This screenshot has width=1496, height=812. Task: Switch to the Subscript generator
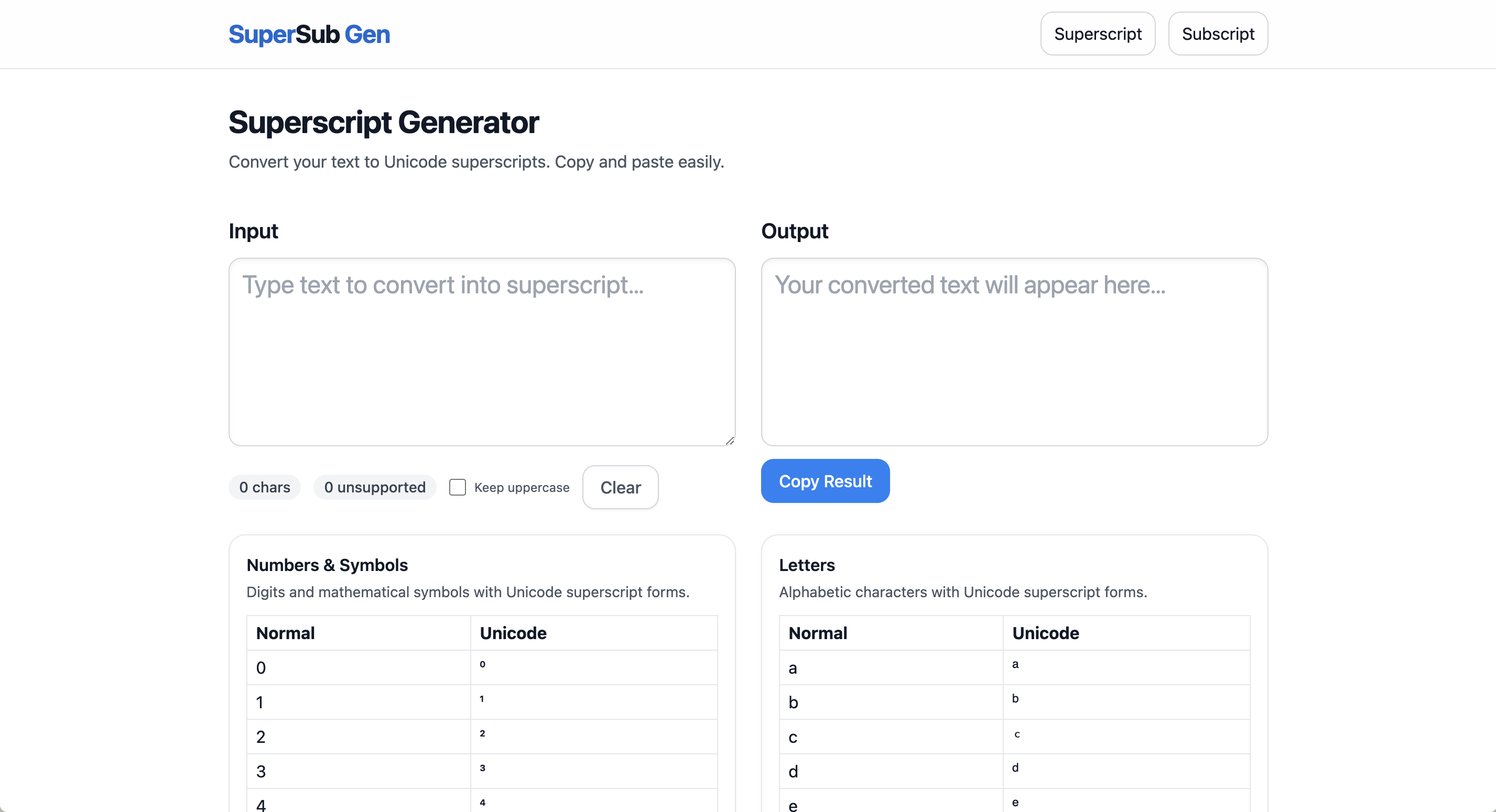(1217, 34)
